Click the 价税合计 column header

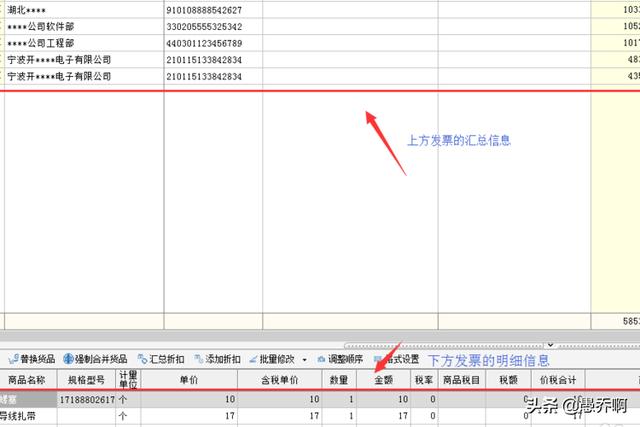pos(558,380)
